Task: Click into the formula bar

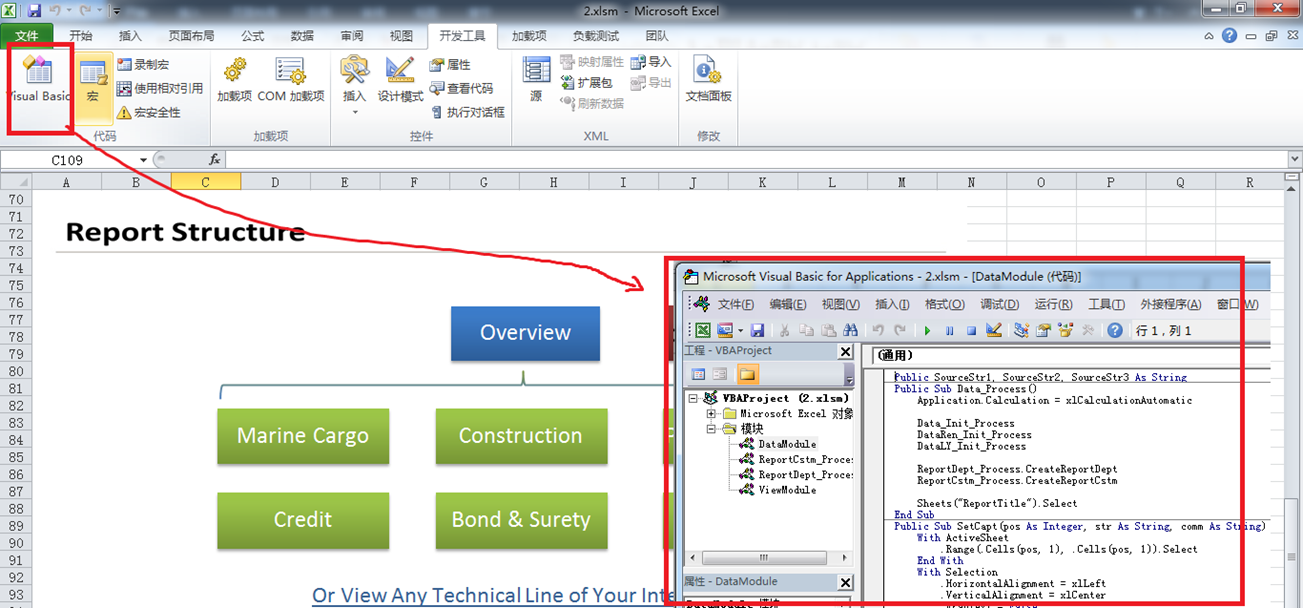Action: 755,160
